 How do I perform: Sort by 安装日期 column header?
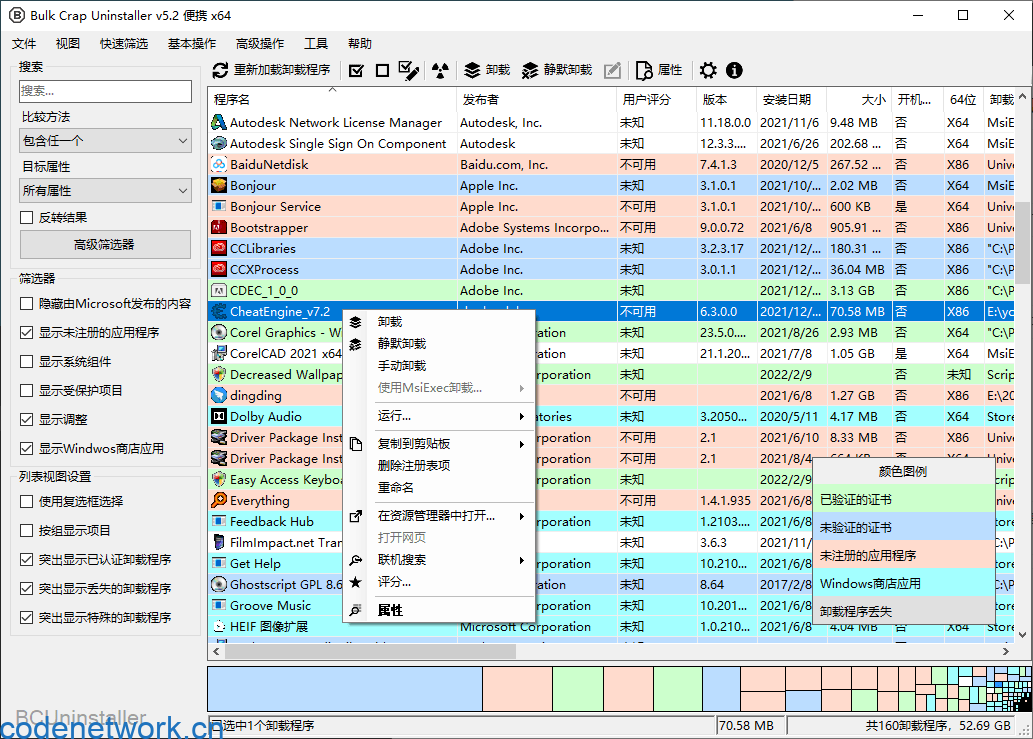(x=791, y=99)
